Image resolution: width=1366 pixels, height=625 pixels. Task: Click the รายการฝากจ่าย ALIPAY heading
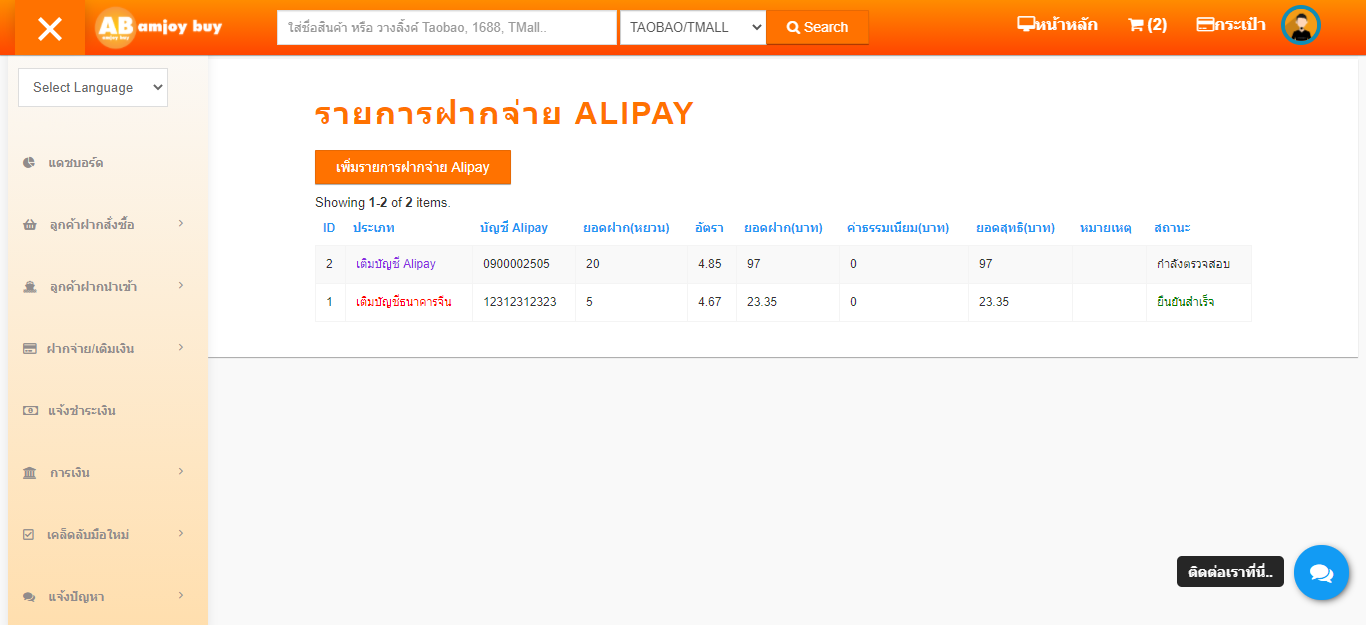coord(504,114)
